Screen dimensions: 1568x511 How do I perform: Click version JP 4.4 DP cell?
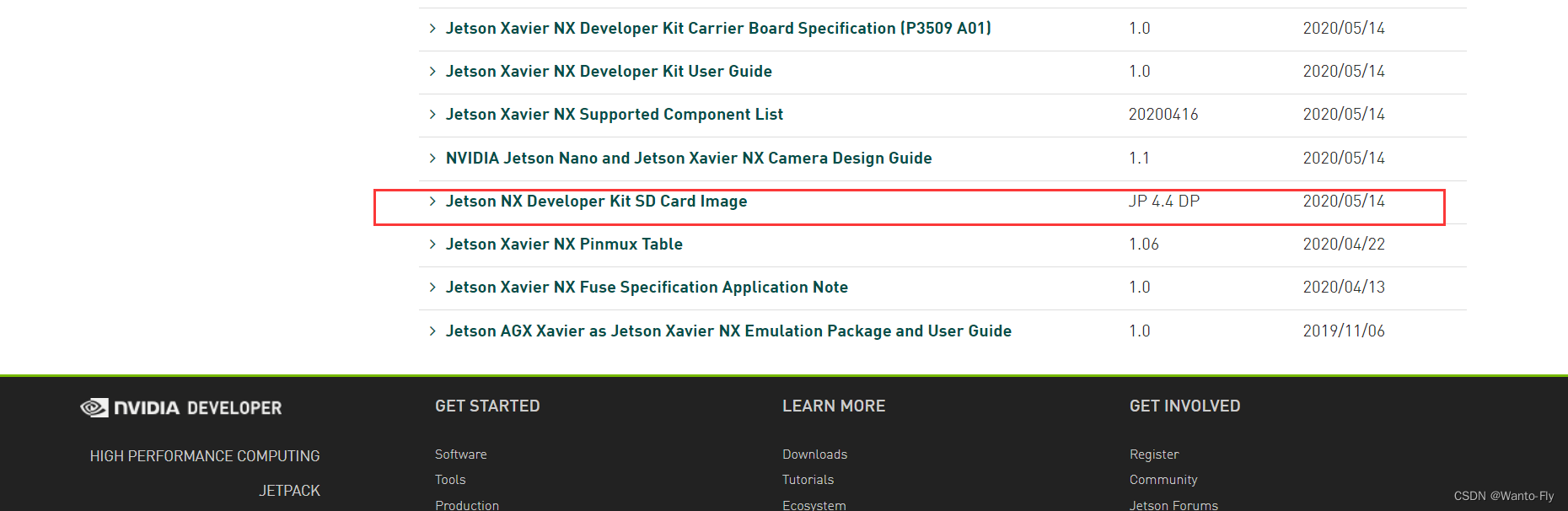[1164, 202]
